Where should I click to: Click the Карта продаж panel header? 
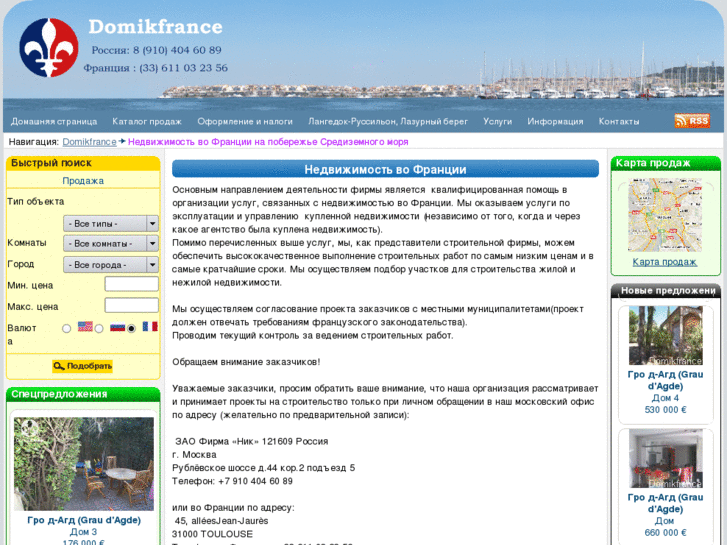(x=666, y=163)
